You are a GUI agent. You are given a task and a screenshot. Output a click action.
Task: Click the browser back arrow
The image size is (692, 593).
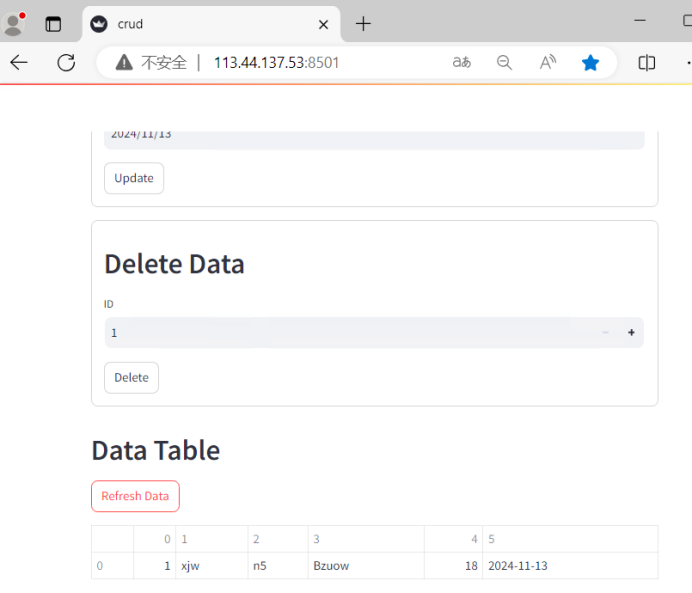click(19, 63)
